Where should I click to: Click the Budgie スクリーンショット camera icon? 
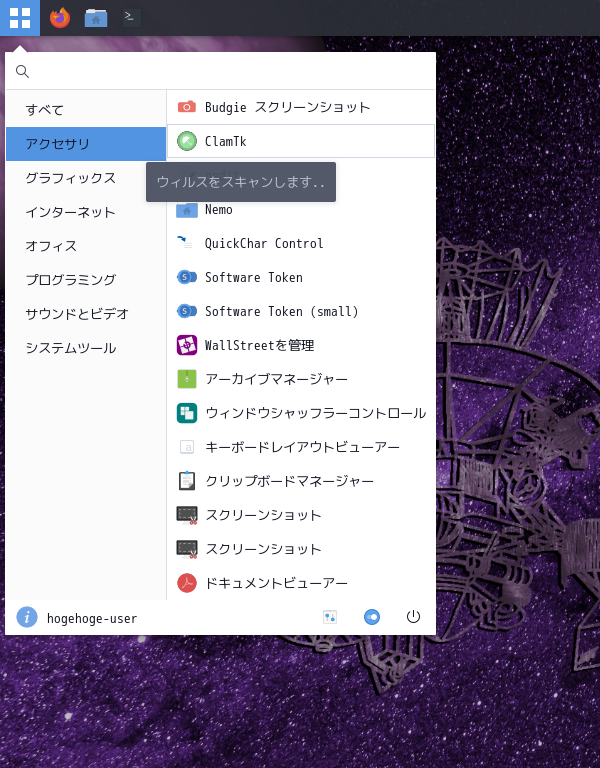tap(187, 107)
